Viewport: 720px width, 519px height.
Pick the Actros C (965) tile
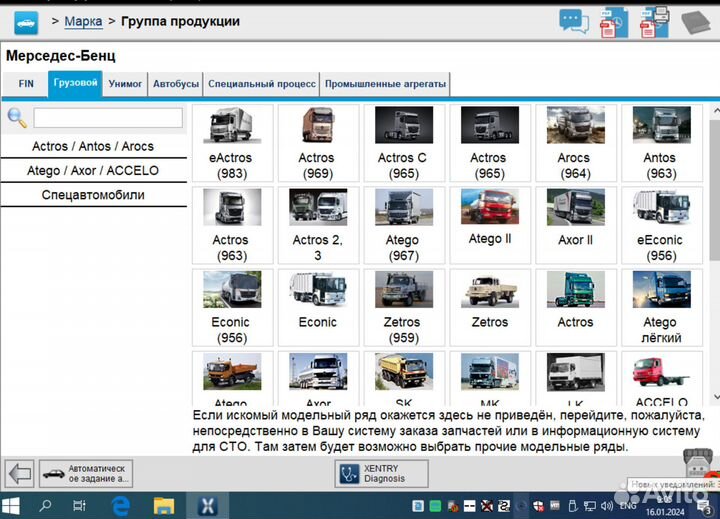404,143
